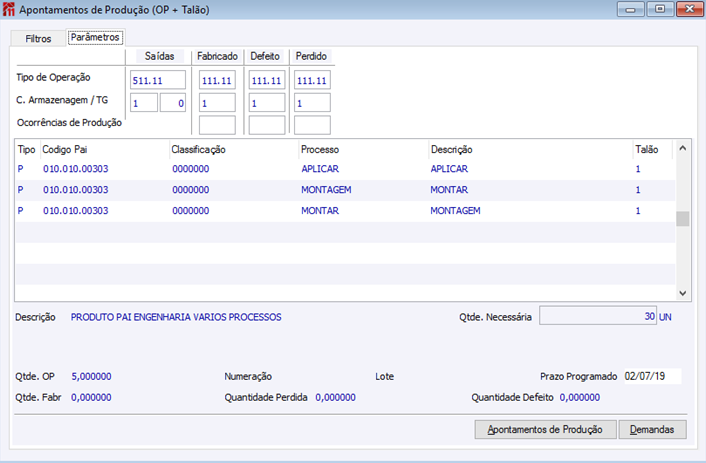
Task: Click the Qtde. Necessária field
Action: coord(598,316)
